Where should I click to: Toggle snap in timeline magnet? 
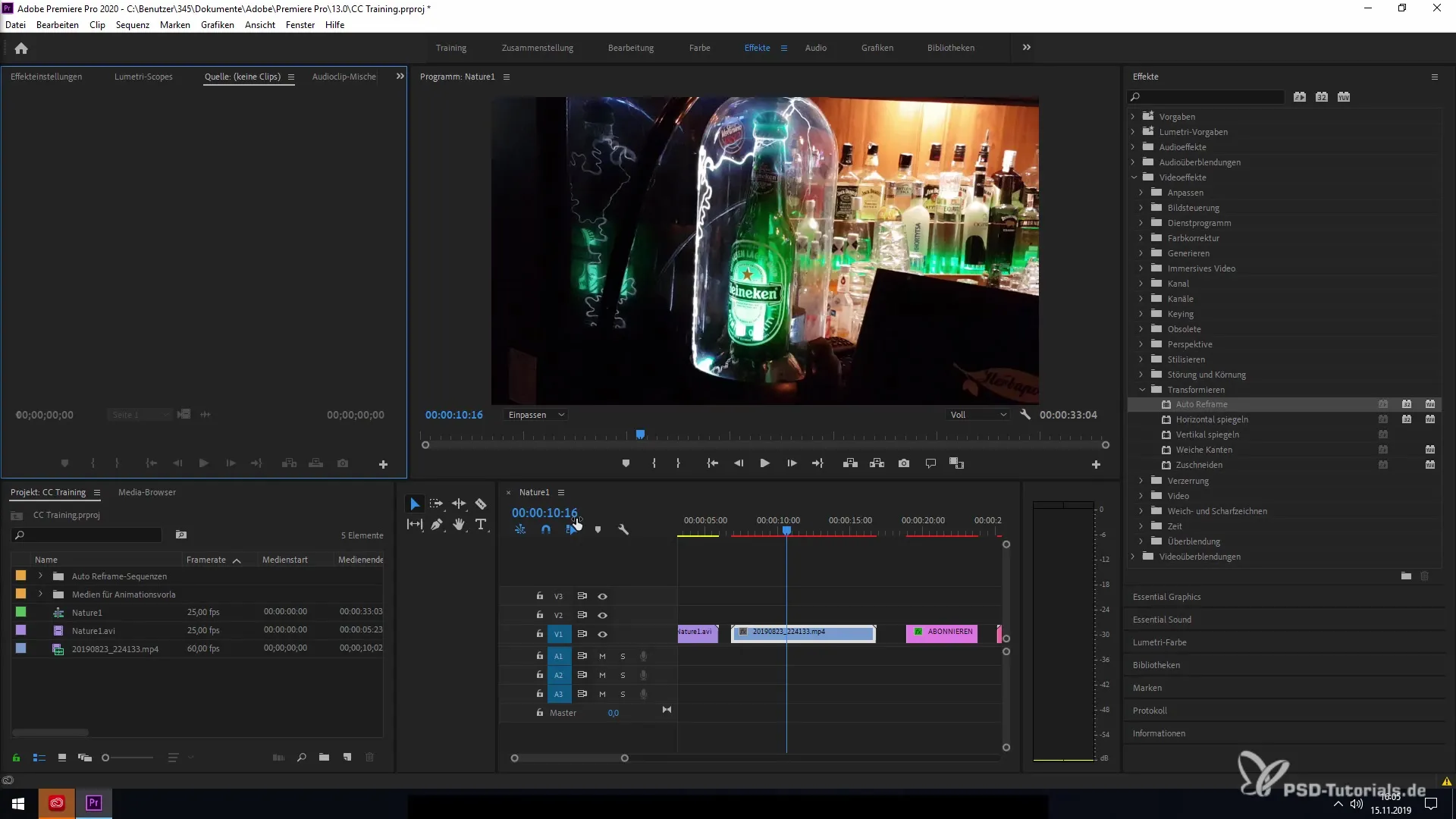pos(546,529)
